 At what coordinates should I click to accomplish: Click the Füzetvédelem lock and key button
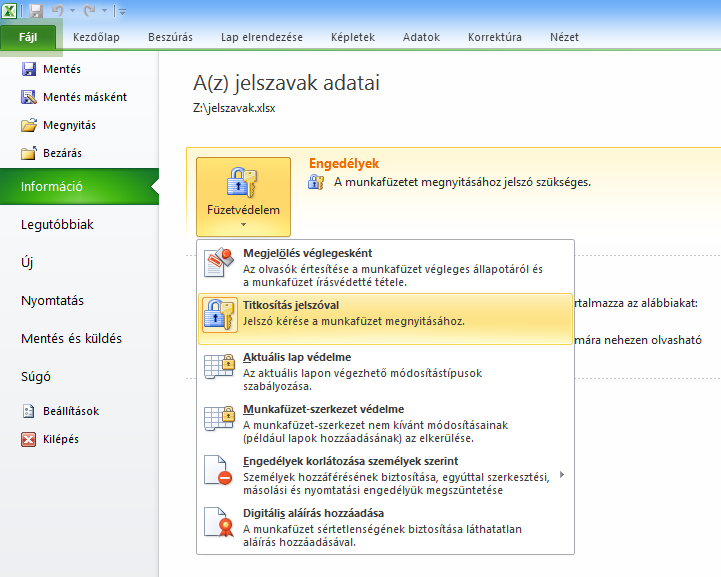(243, 197)
